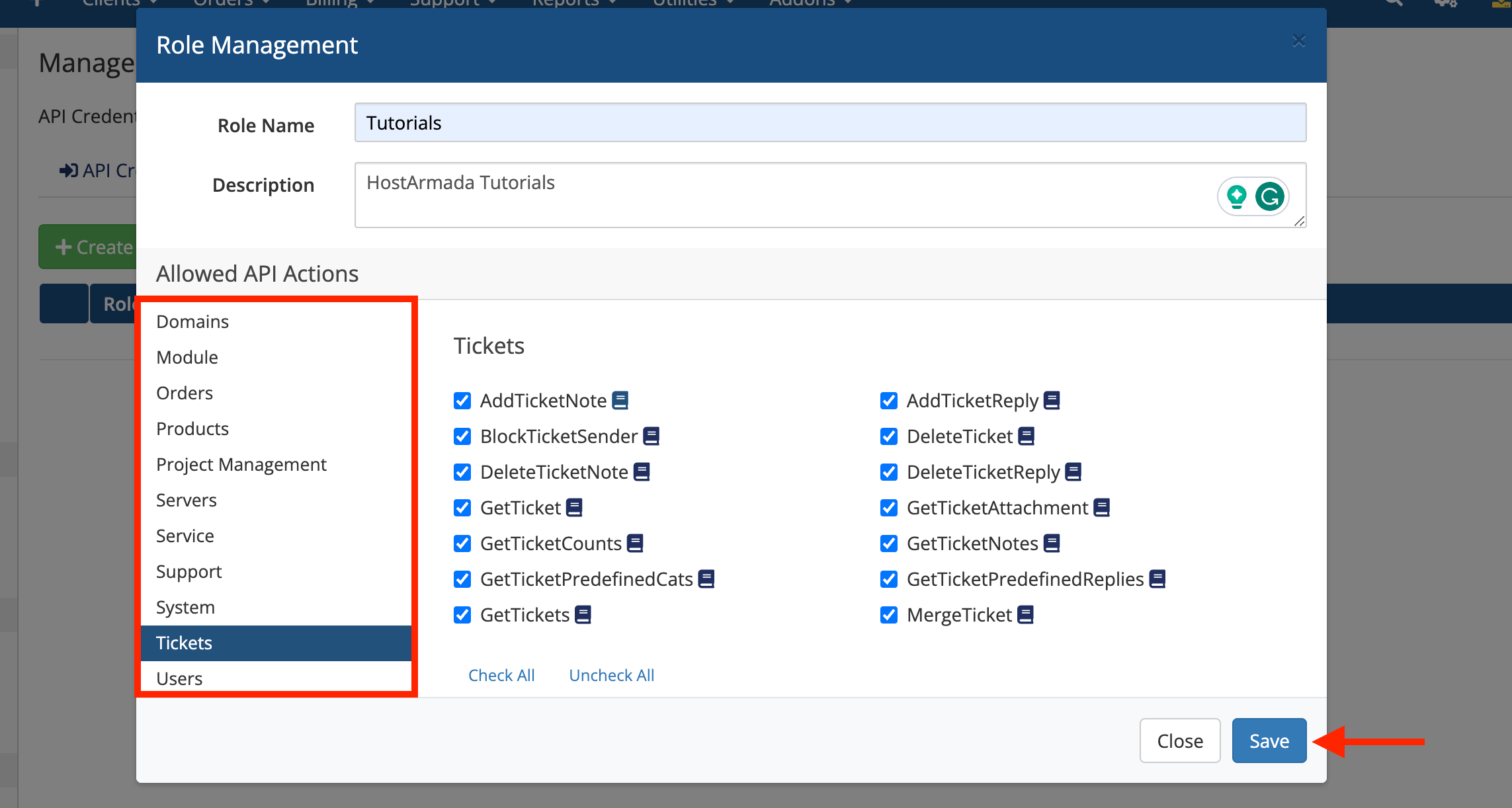Click the Create button in background page

pyautogui.click(x=88, y=247)
